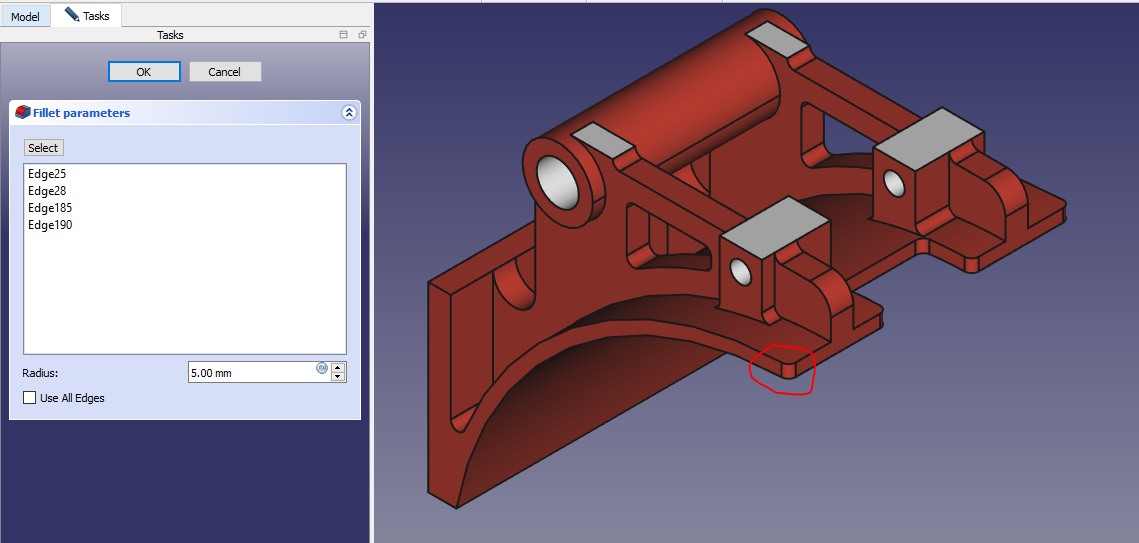Viewport: 1139px width, 543px height.
Task: Decrease the radius with down arrow
Action: coord(338,377)
